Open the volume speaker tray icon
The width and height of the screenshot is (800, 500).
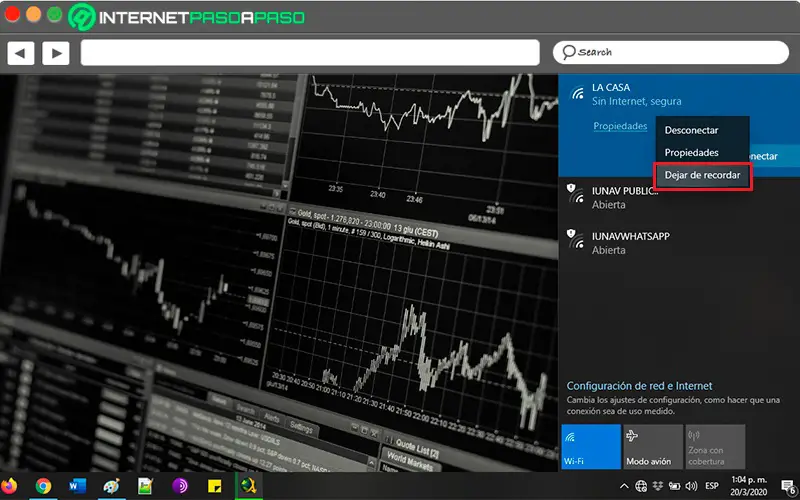(x=691, y=486)
